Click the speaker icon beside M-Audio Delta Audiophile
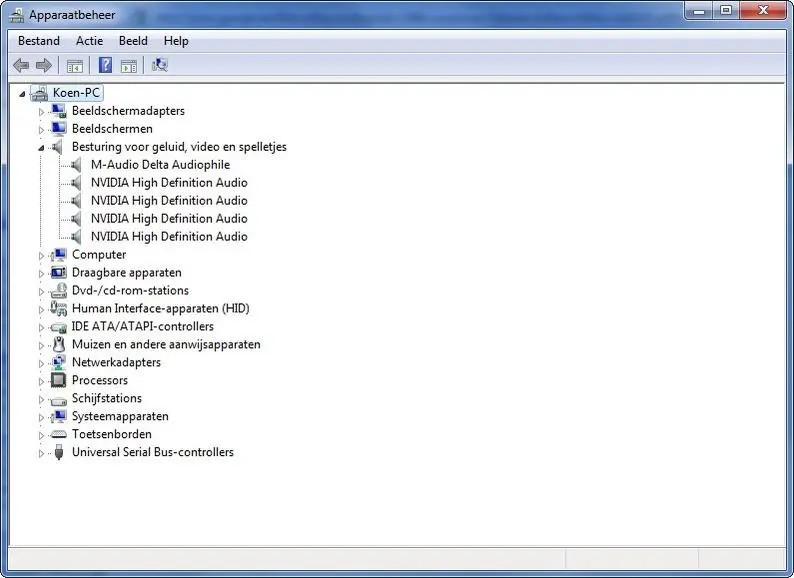This screenshot has width=794, height=578. point(76,165)
